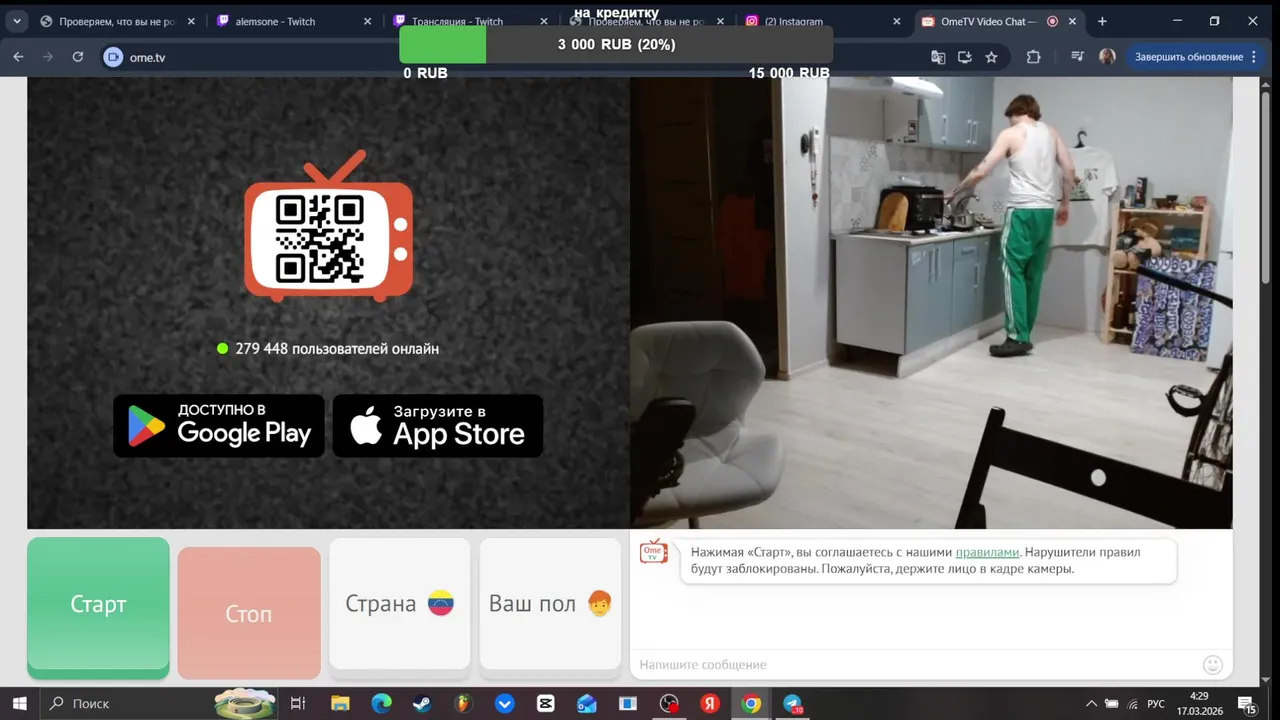Screen dimensions: 1280x720
Task: Open Steam from the taskbar
Action: click(422, 704)
